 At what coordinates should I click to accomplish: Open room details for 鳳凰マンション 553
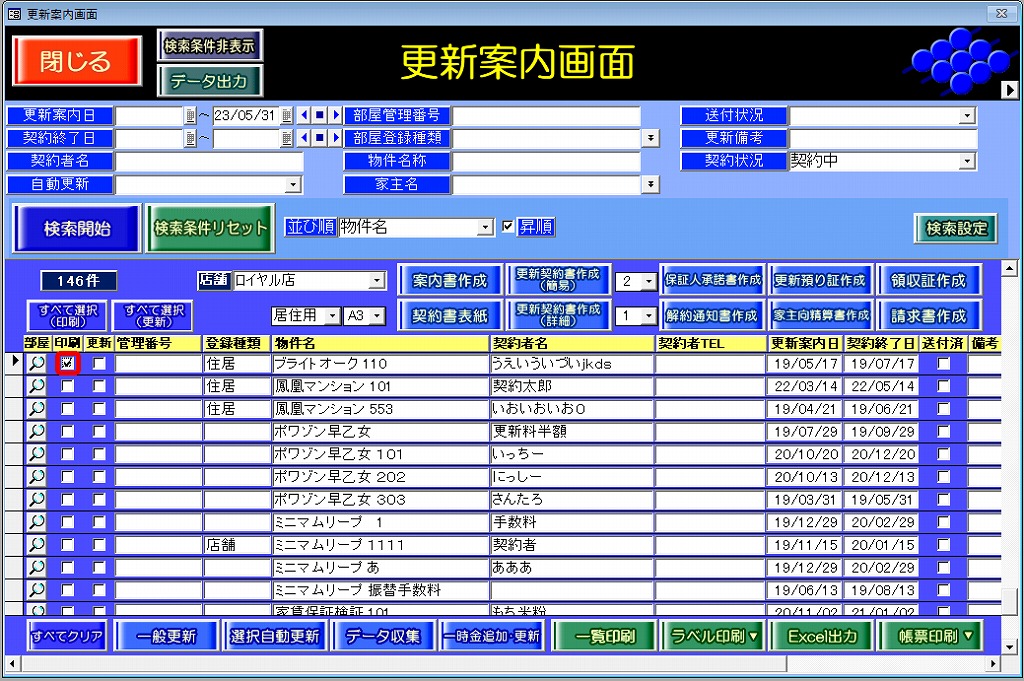[x=37, y=409]
